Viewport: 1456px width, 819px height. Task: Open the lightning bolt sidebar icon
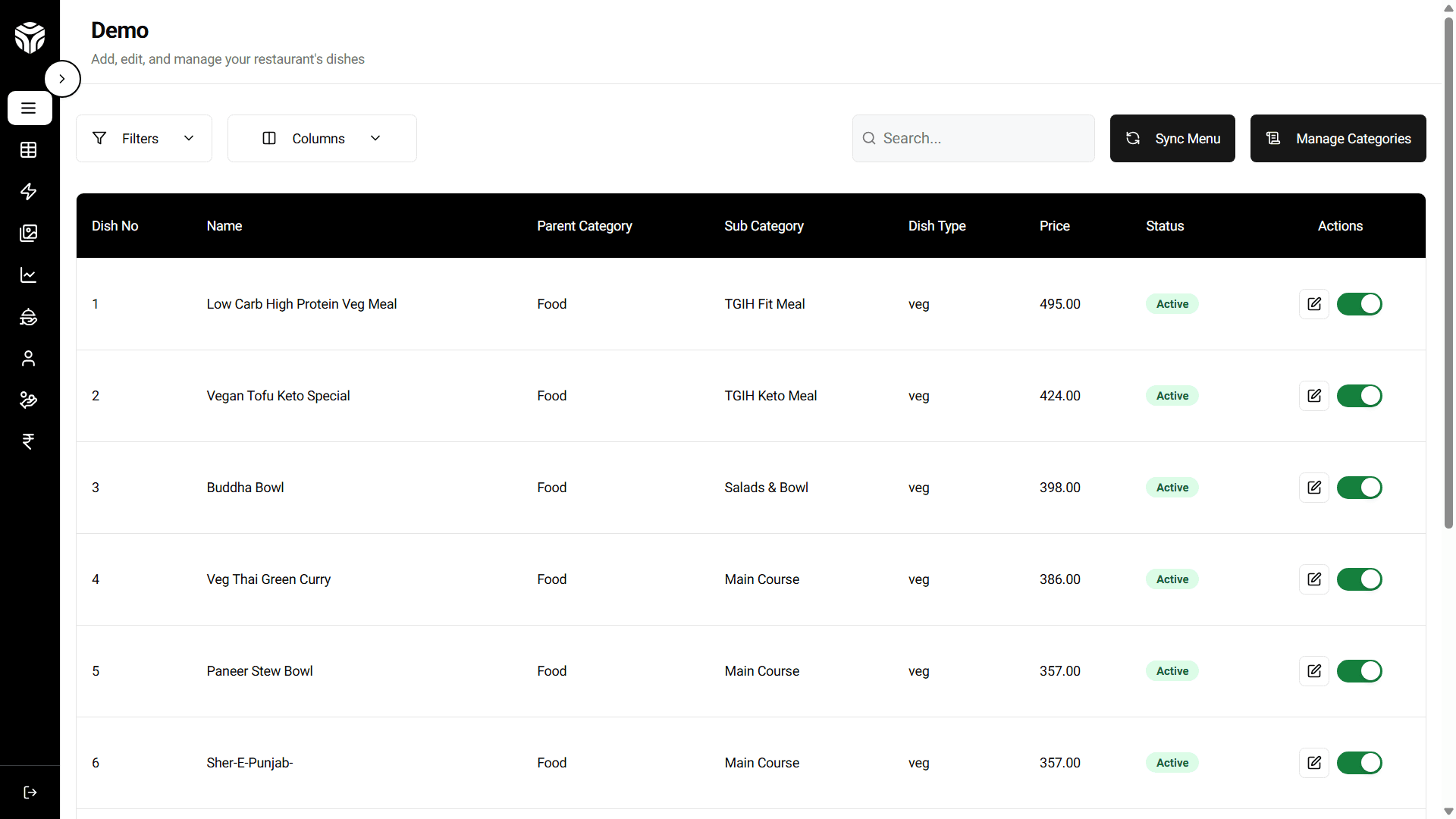point(28,192)
